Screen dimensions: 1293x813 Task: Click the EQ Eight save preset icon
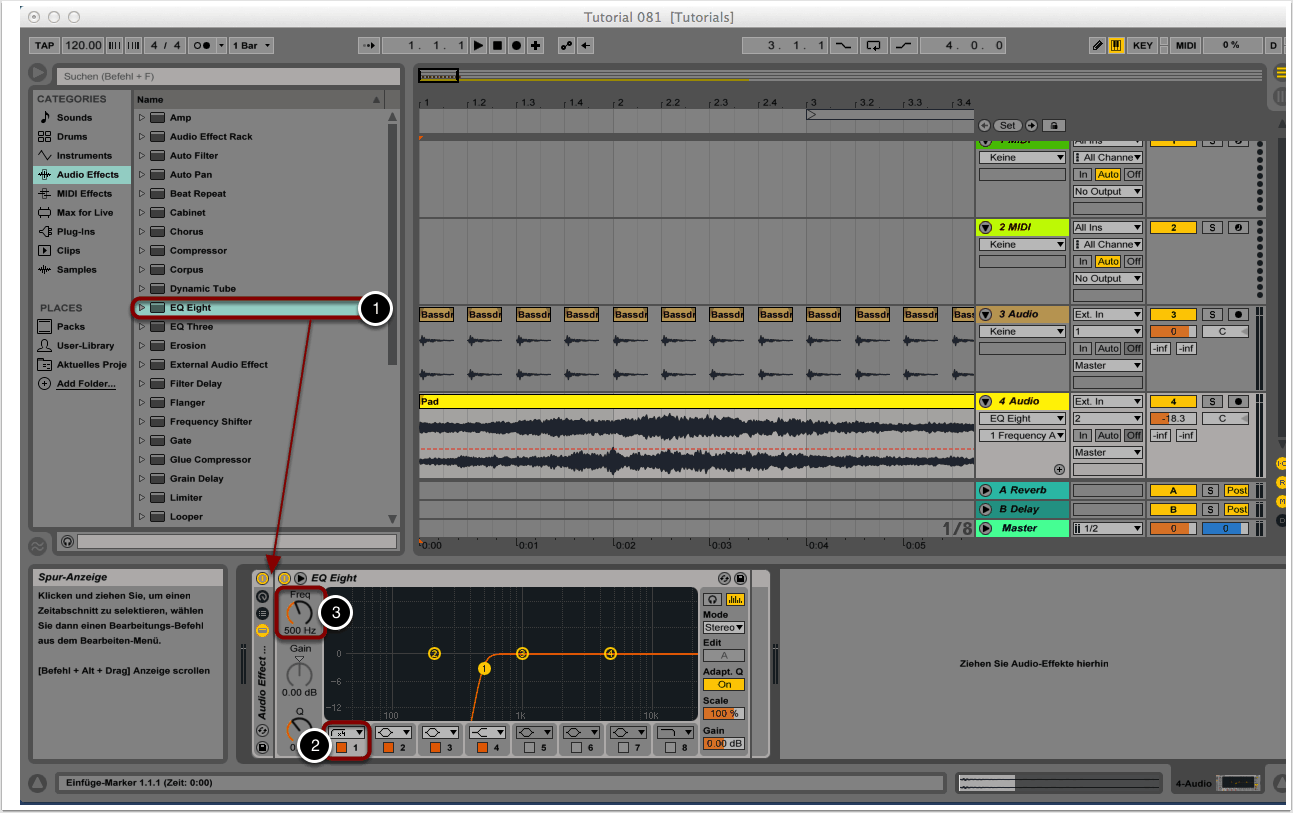pos(741,578)
